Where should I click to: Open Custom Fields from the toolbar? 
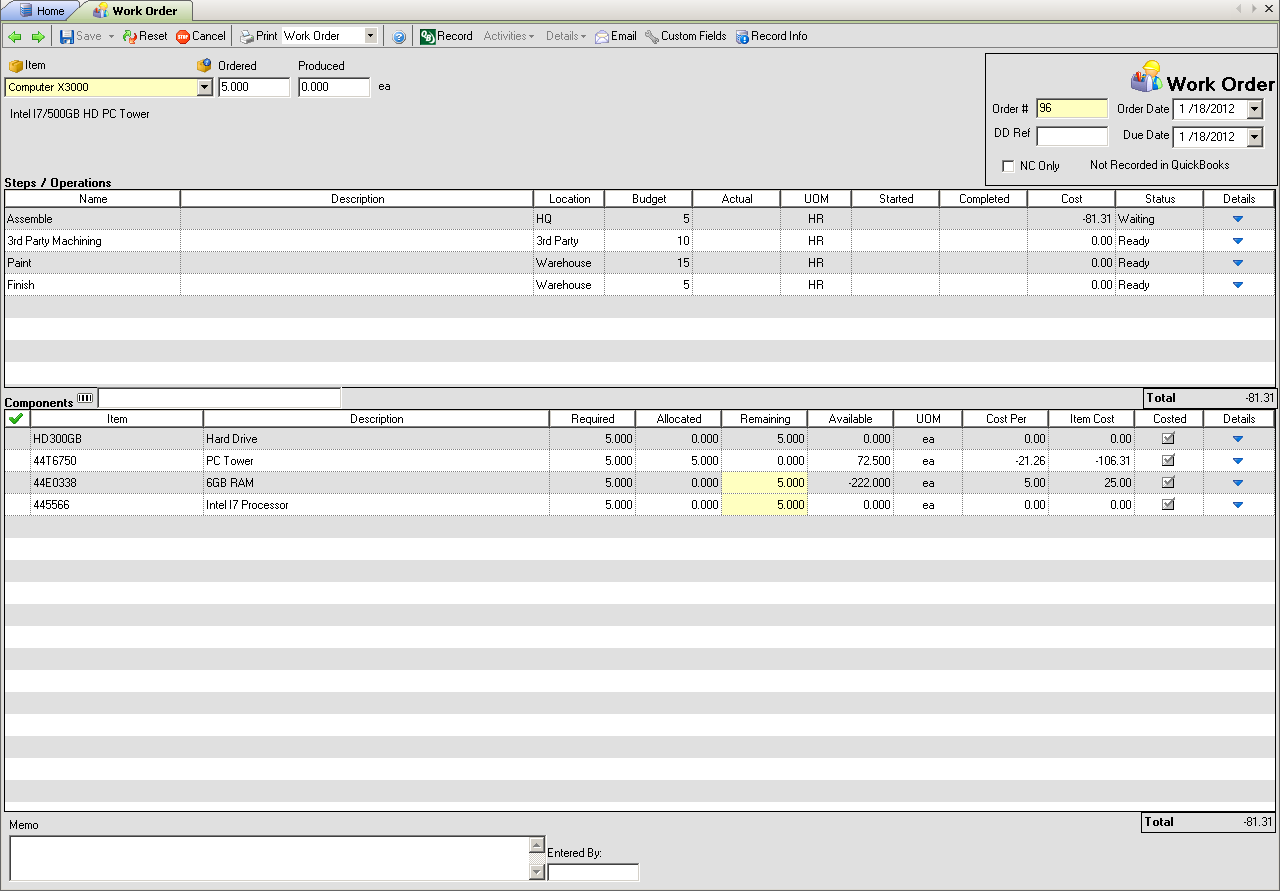pos(686,36)
